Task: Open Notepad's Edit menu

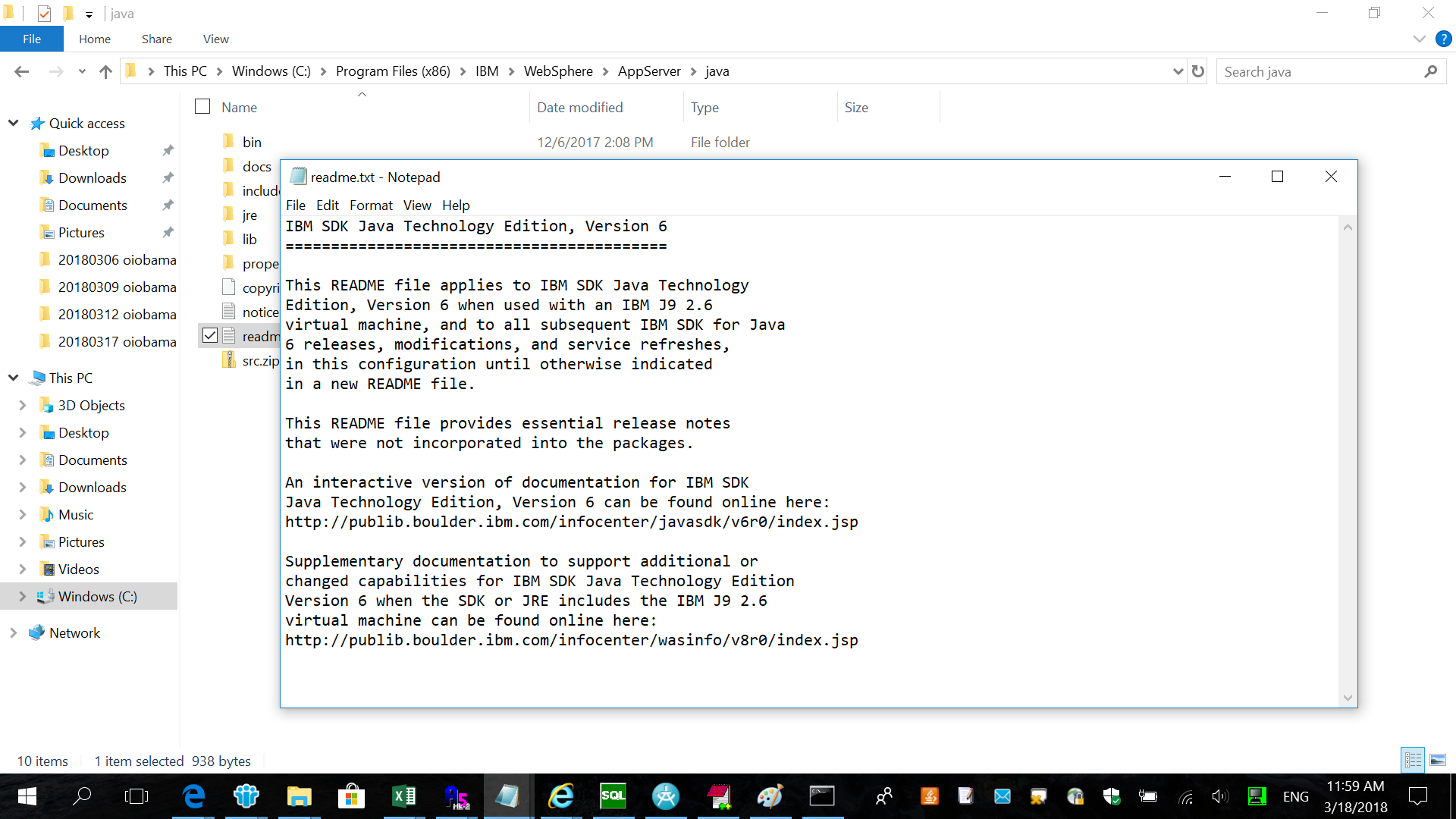Action: click(x=328, y=205)
